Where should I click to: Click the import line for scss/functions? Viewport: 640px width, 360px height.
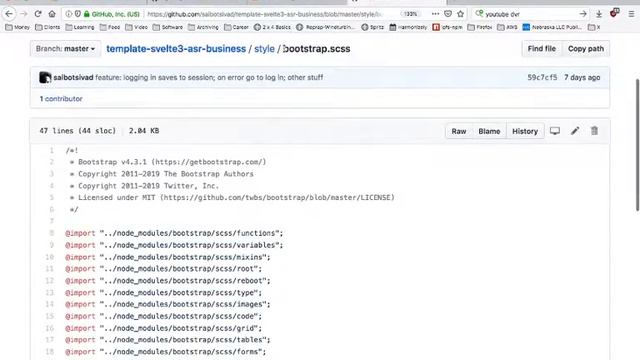(174, 233)
